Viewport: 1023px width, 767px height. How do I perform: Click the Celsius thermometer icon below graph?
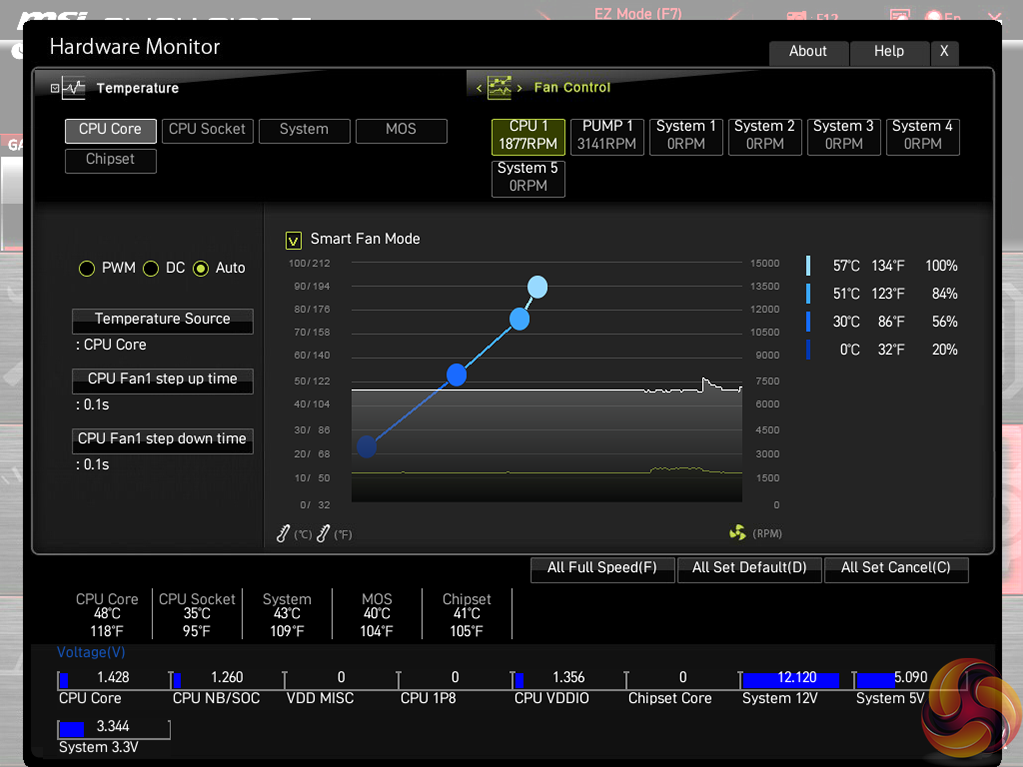coord(284,534)
